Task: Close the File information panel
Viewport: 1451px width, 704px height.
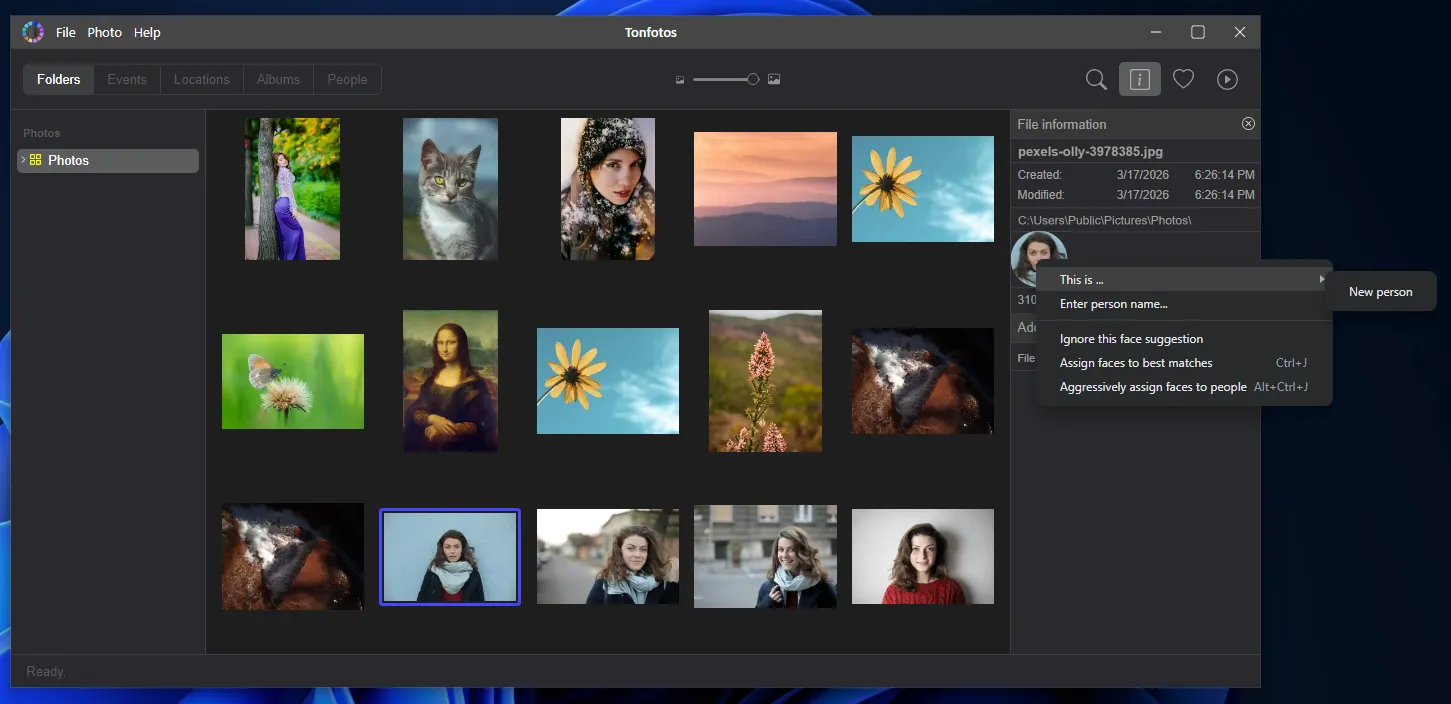Action: click(1248, 124)
